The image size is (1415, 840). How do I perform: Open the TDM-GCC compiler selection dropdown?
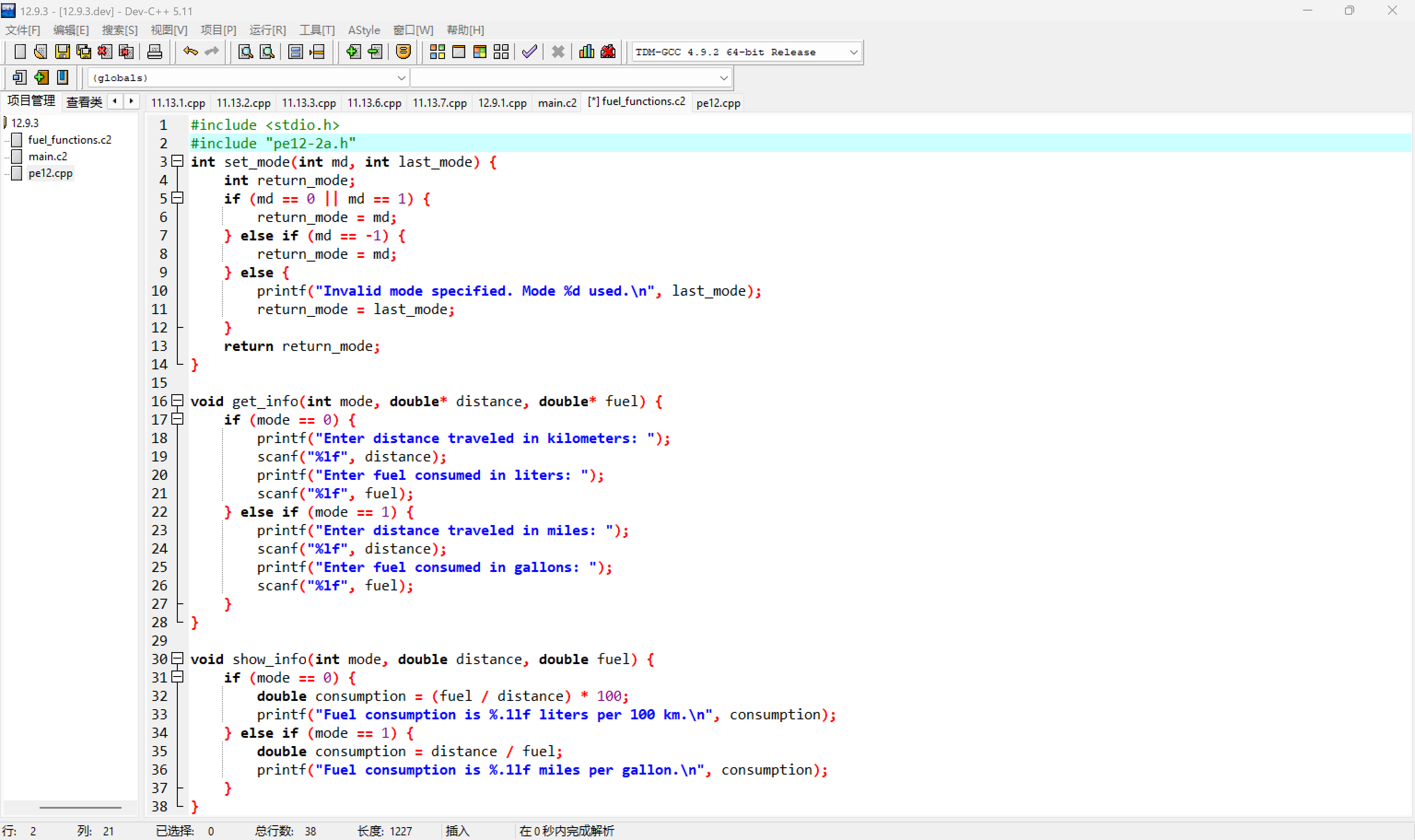point(854,52)
